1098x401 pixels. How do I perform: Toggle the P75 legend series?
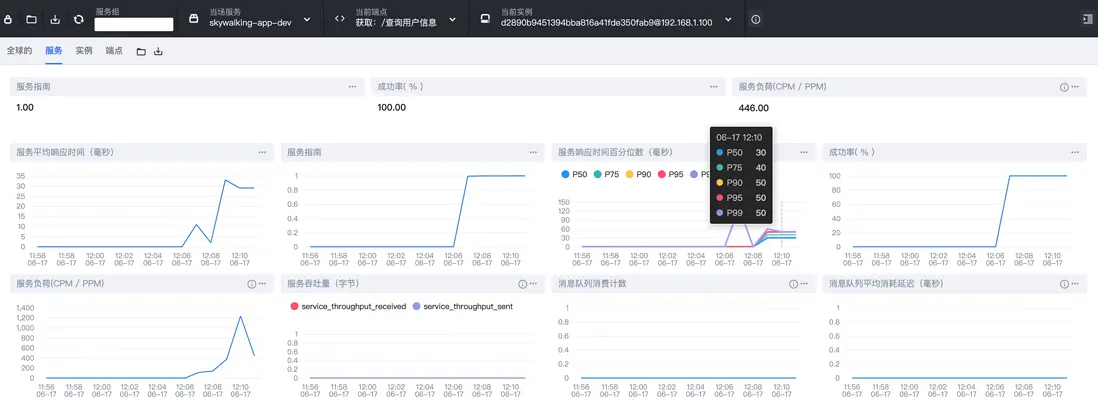606,174
